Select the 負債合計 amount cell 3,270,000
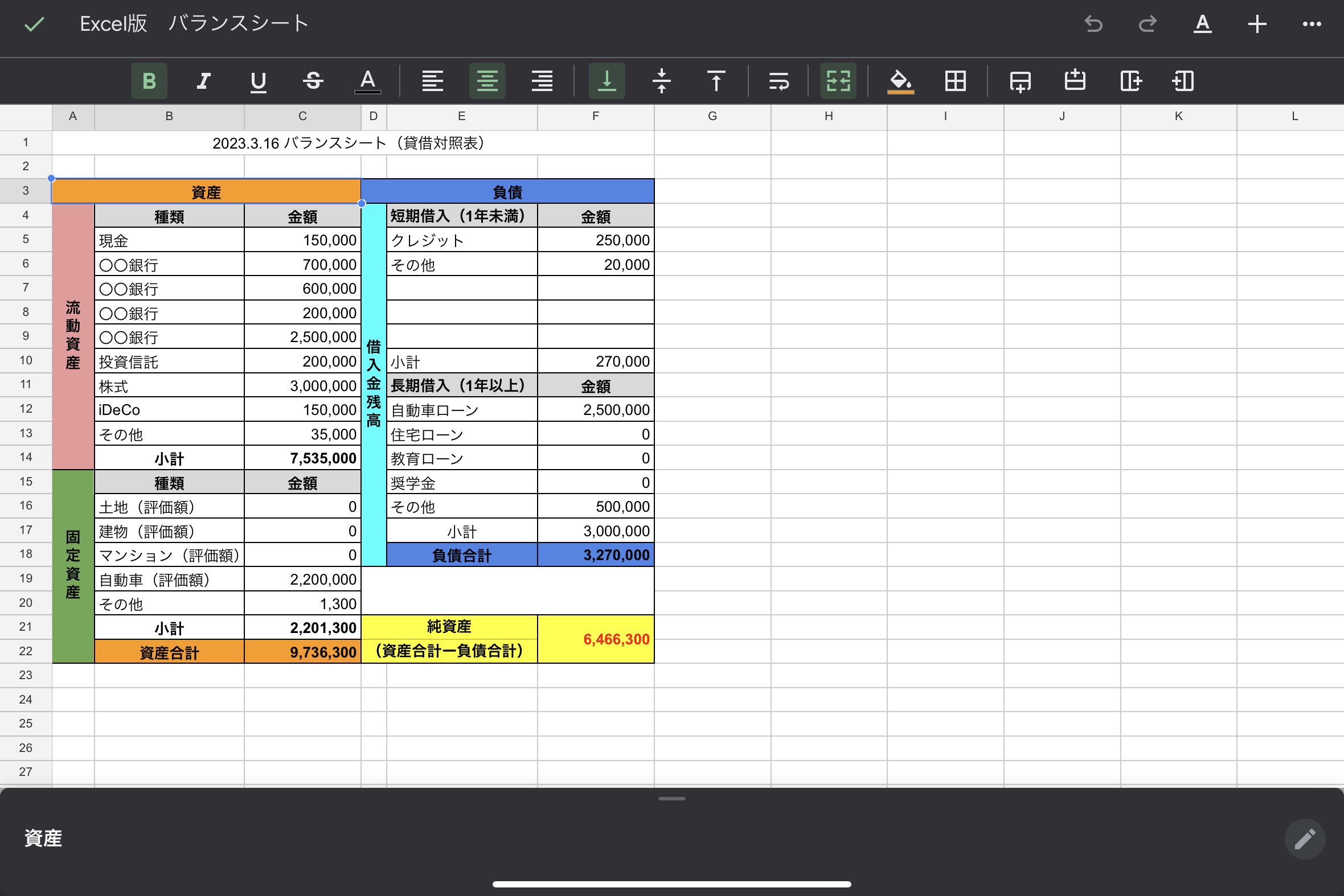 pyautogui.click(x=596, y=555)
